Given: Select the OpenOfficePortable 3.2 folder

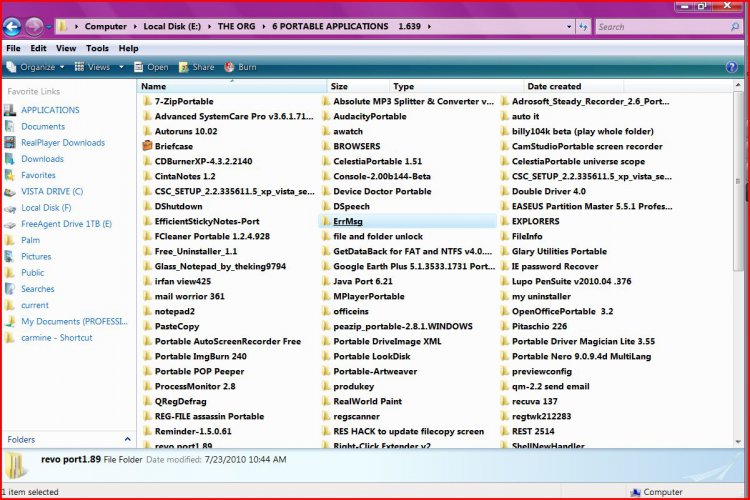Looking at the screenshot, I should [562, 311].
